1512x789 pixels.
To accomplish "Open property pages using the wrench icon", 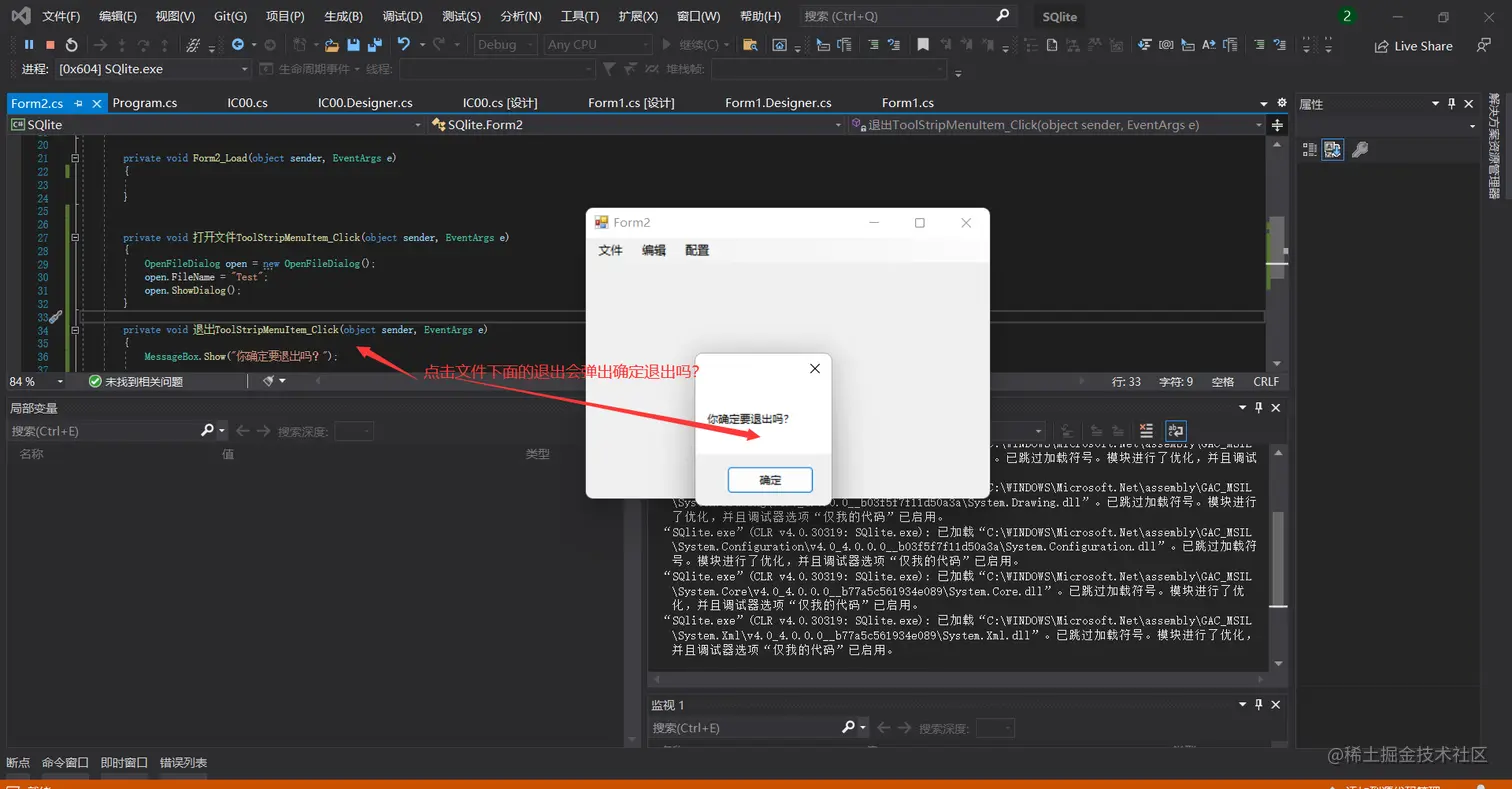I will coord(1359,149).
